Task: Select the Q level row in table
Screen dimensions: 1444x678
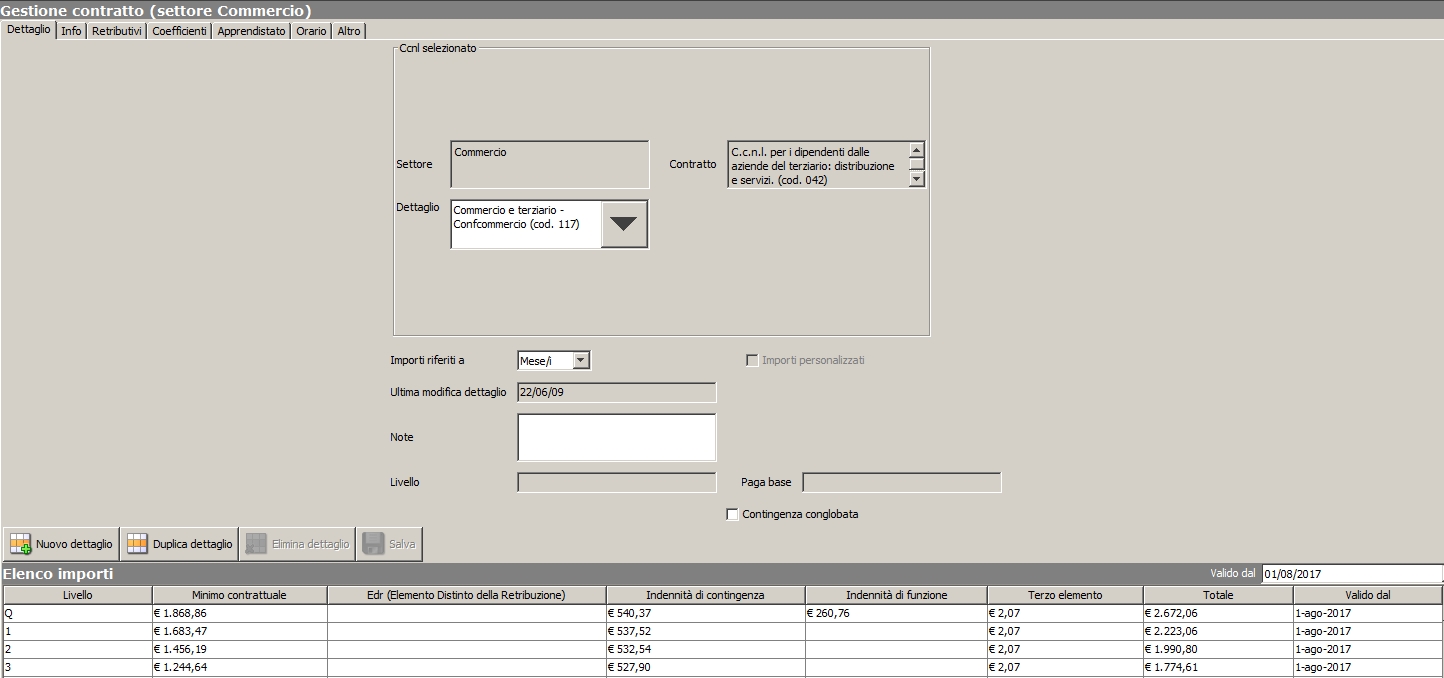Action: click(x=77, y=613)
